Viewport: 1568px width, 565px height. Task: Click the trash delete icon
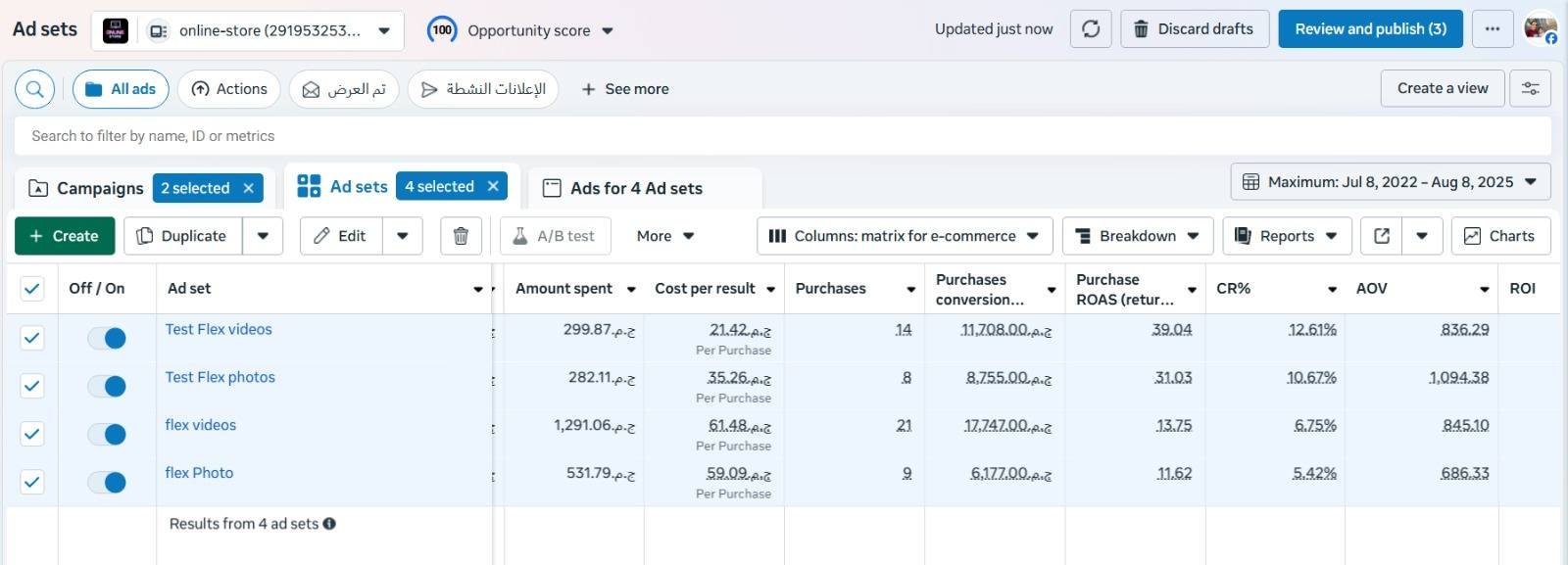coord(461,236)
